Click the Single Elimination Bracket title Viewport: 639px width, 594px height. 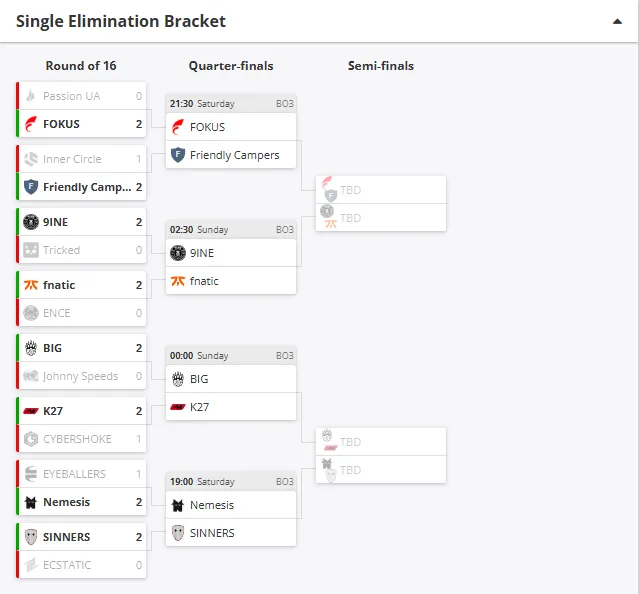coord(121,21)
